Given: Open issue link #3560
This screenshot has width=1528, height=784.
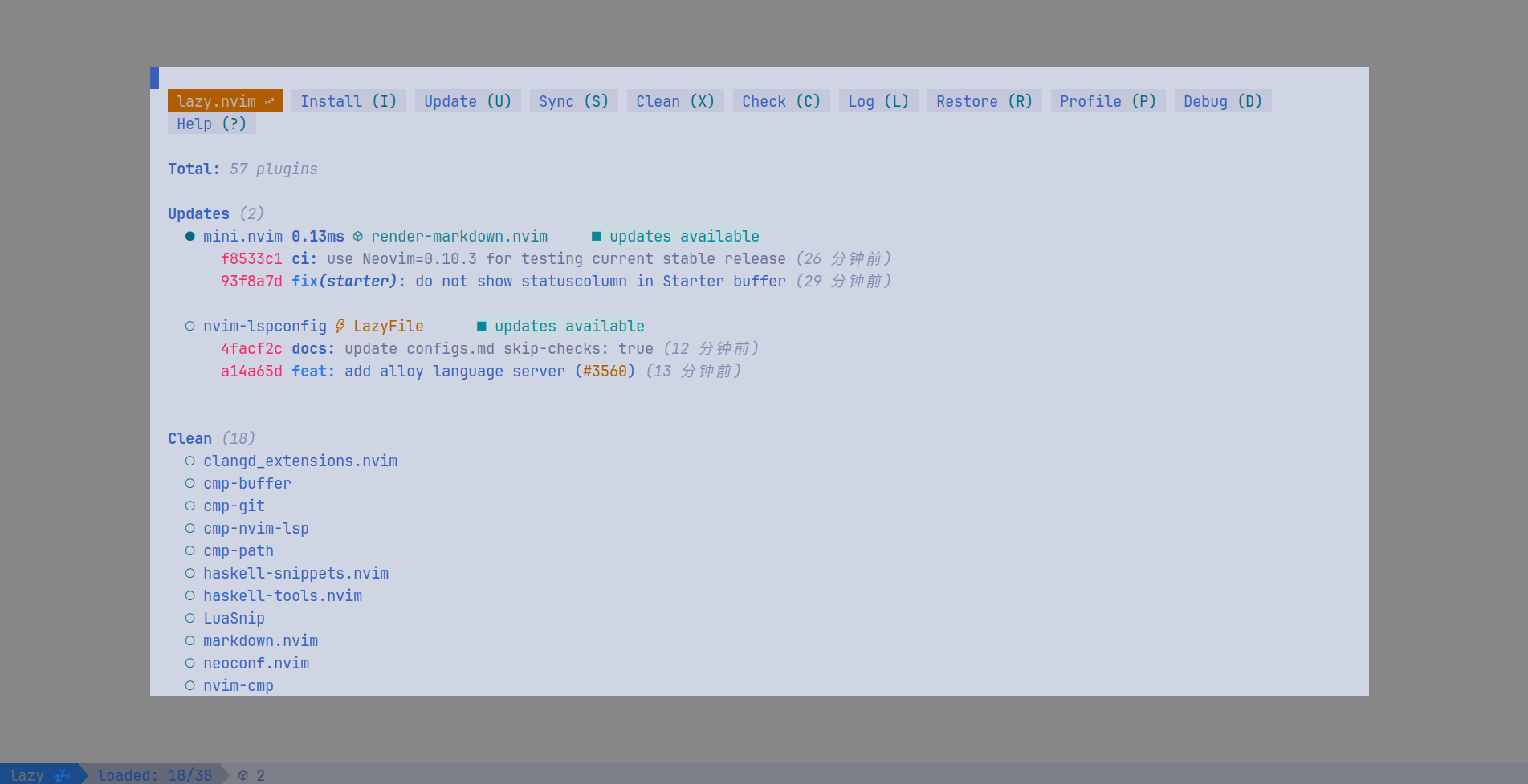Looking at the screenshot, I should (x=605, y=371).
